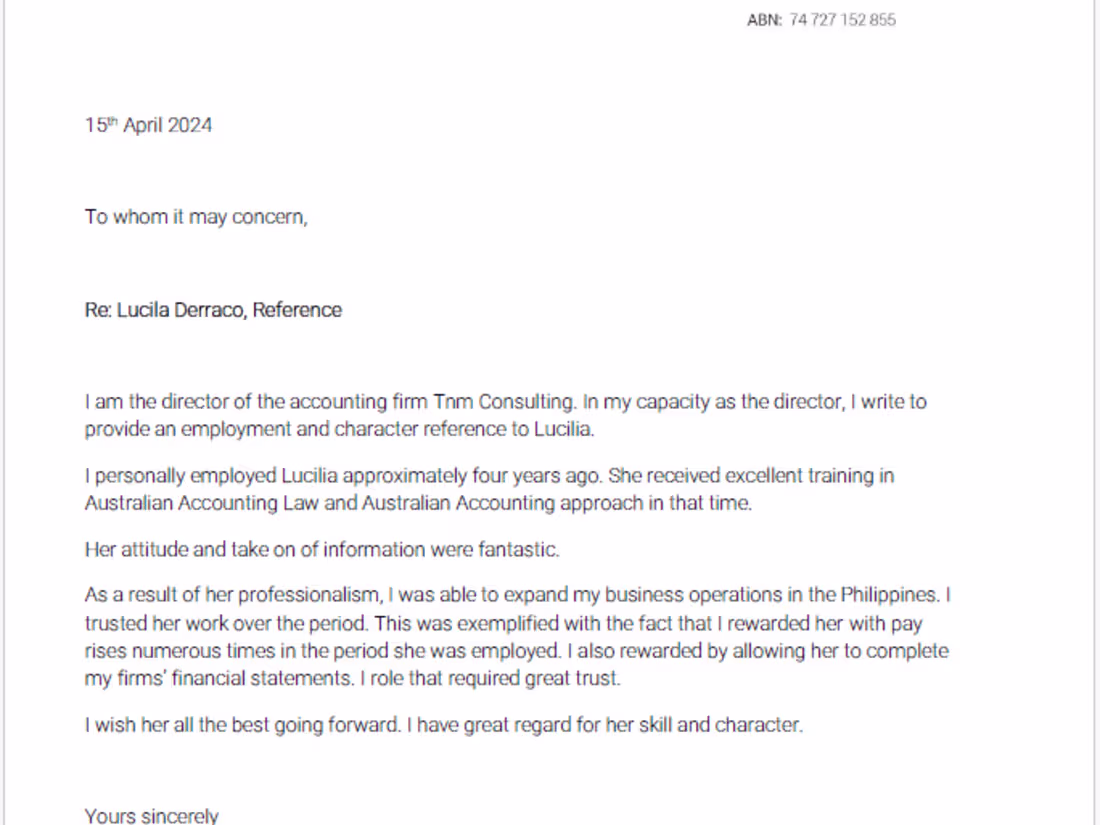Click the 'ABN:' label at top
Image resolution: width=1100 pixels, height=825 pixels.
coord(764,20)
